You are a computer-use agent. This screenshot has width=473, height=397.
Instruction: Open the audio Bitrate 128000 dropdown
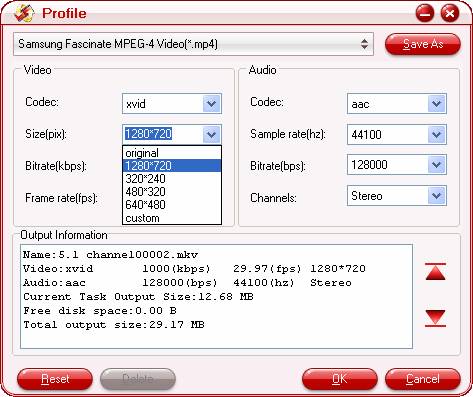(436, 164)
